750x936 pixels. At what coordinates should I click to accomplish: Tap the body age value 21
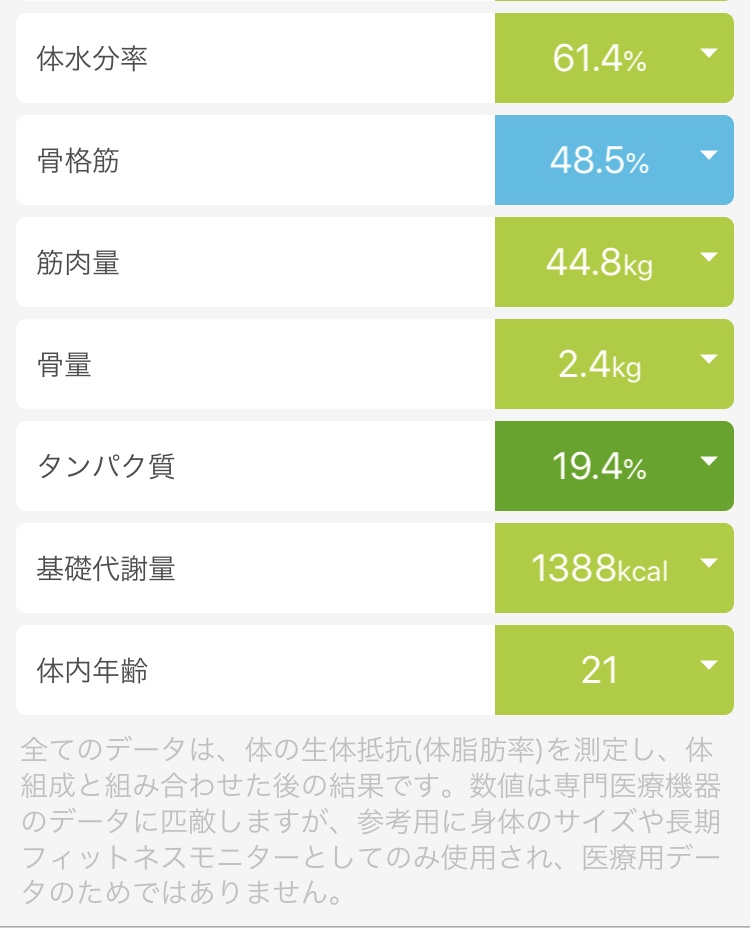[x=599, y=670]
